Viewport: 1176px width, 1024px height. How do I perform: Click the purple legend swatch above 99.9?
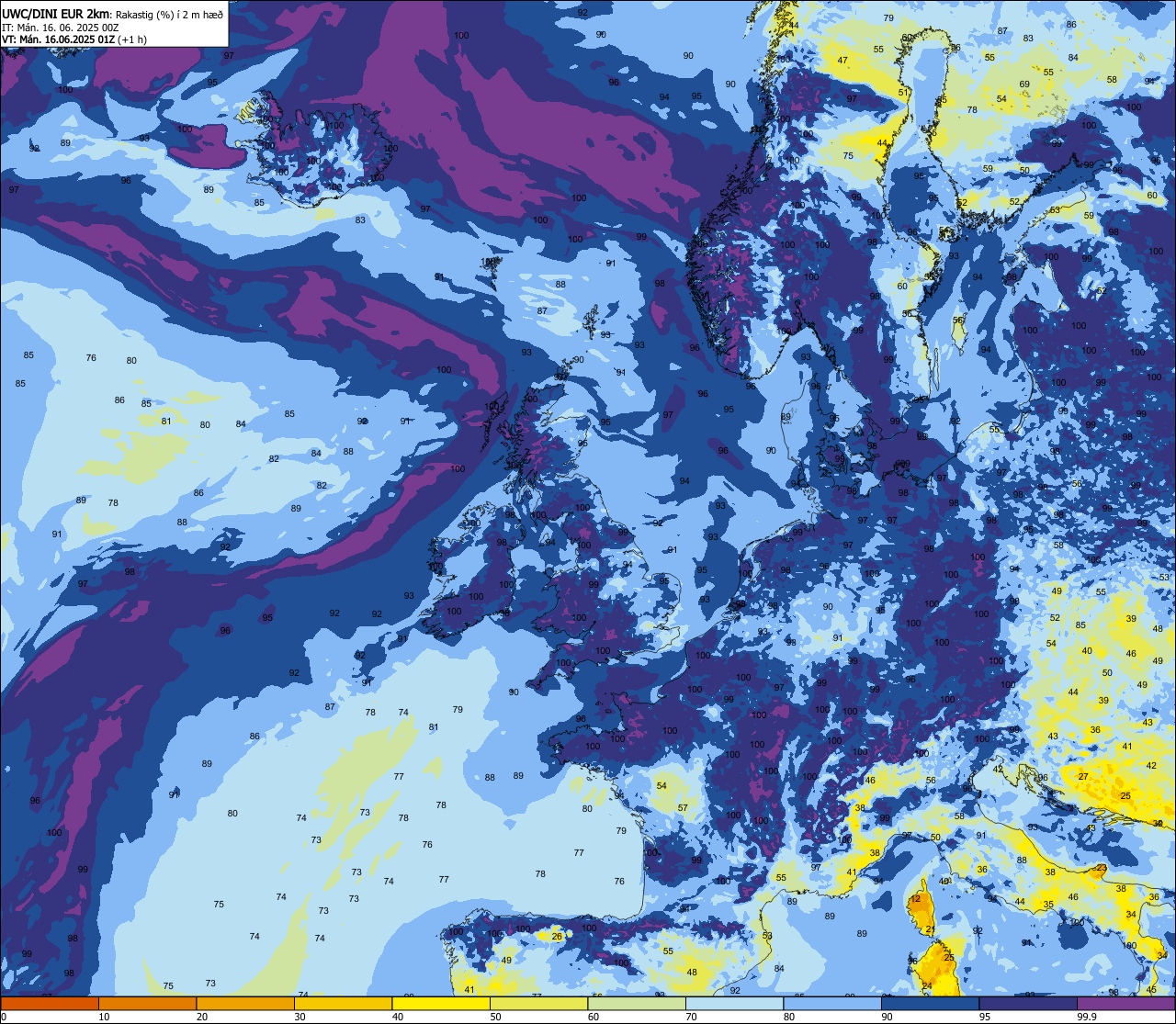click(x=1125, y=1003)
